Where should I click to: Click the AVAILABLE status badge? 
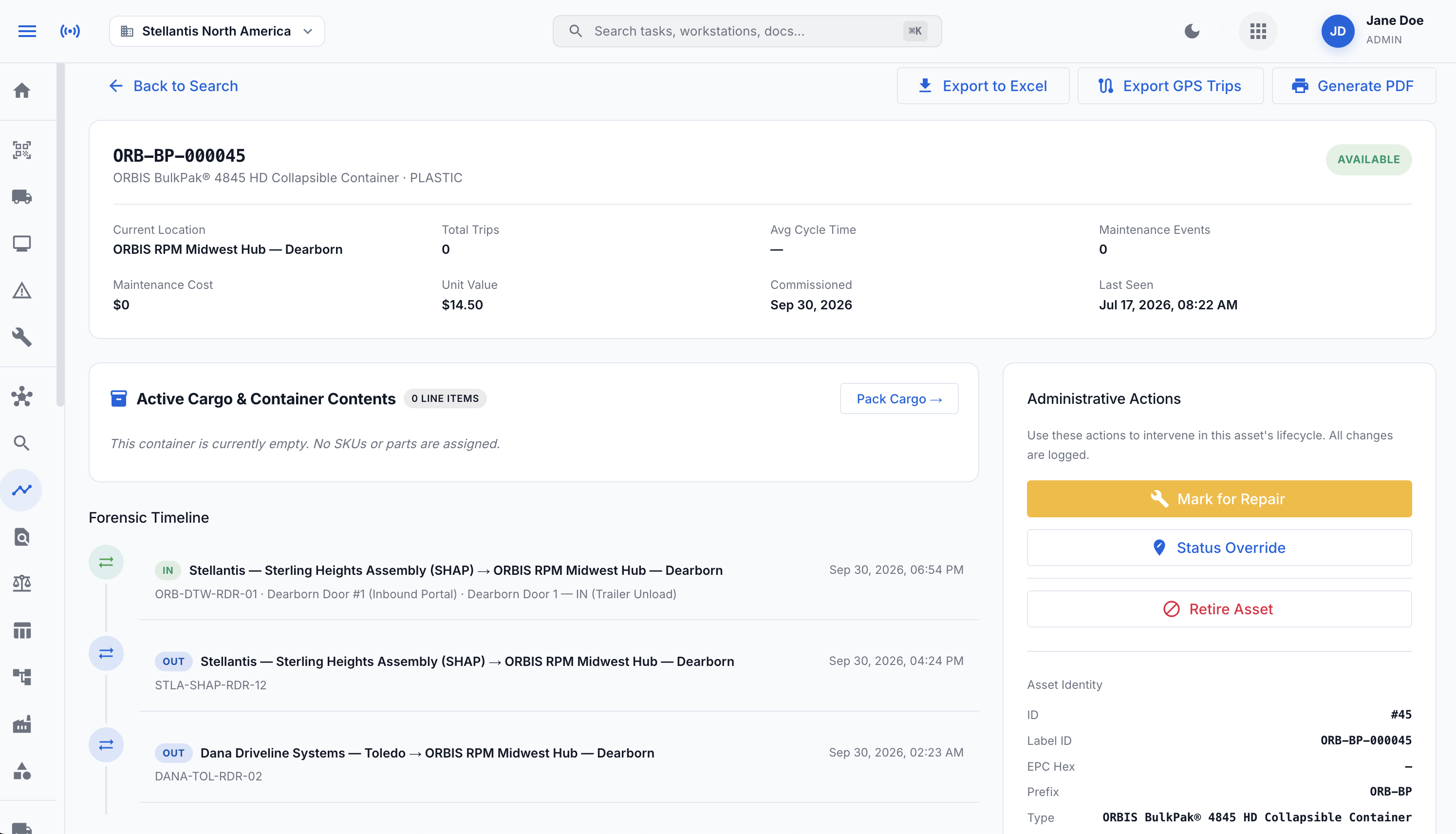tap(1368, 159)
